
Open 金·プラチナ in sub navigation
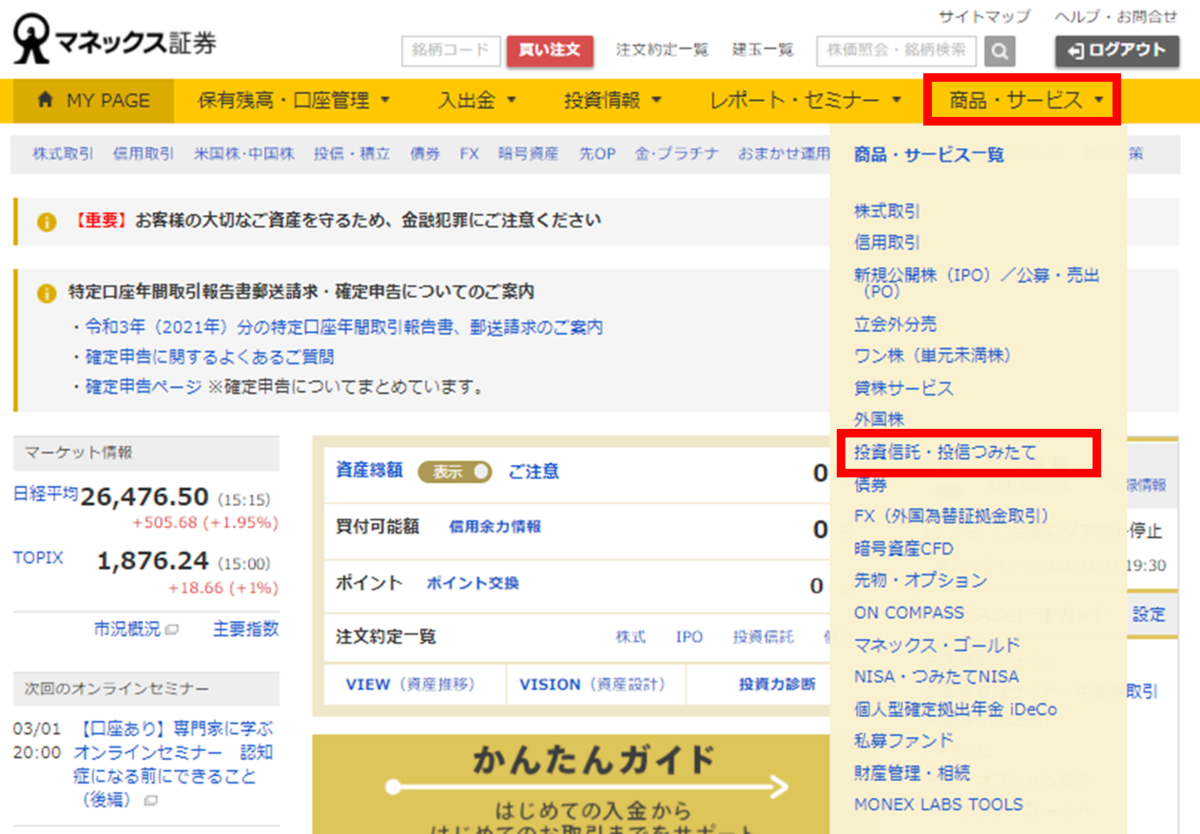tap(677, 154)
